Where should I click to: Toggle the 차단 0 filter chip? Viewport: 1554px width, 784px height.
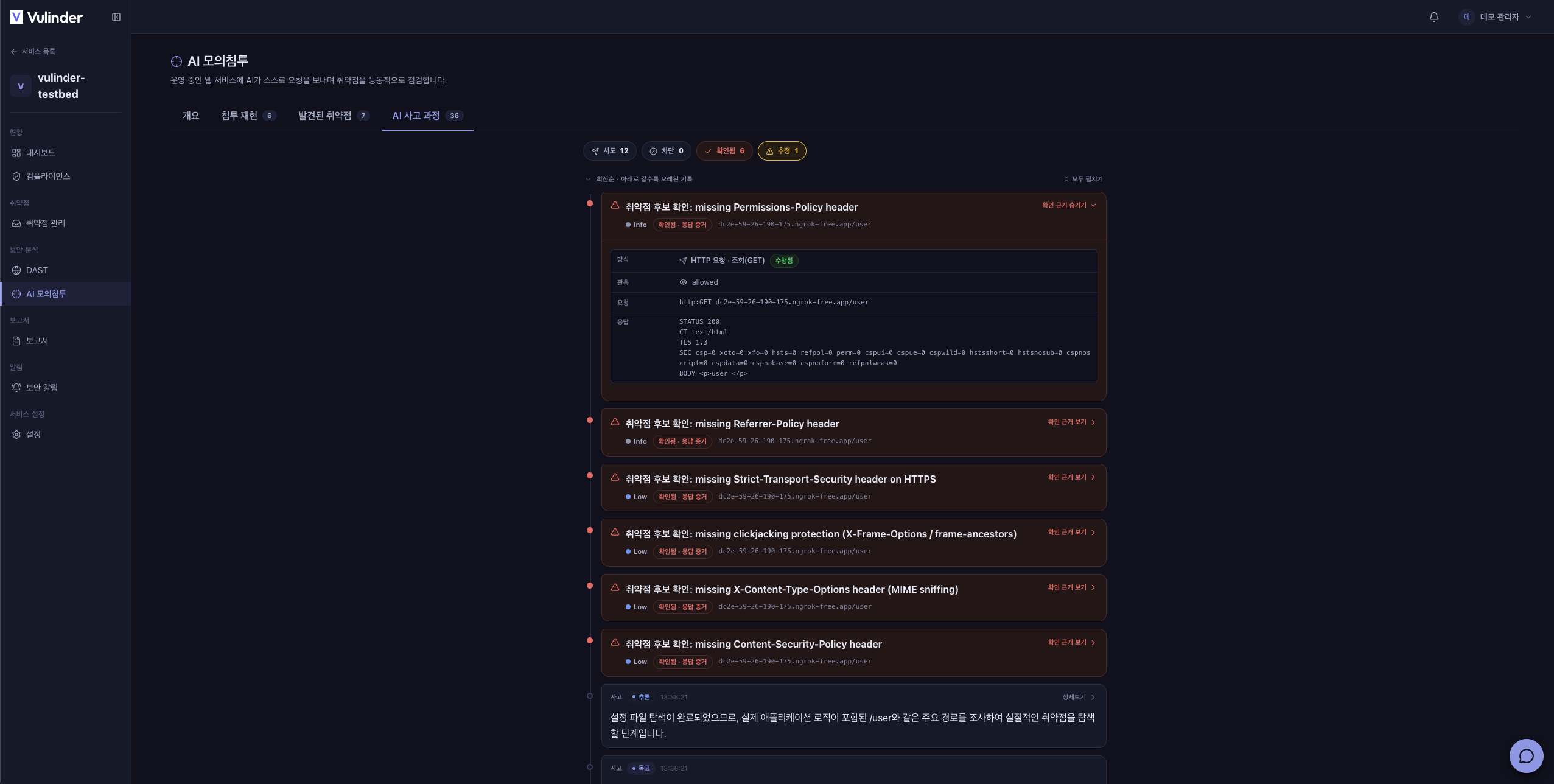coord(667,151)
